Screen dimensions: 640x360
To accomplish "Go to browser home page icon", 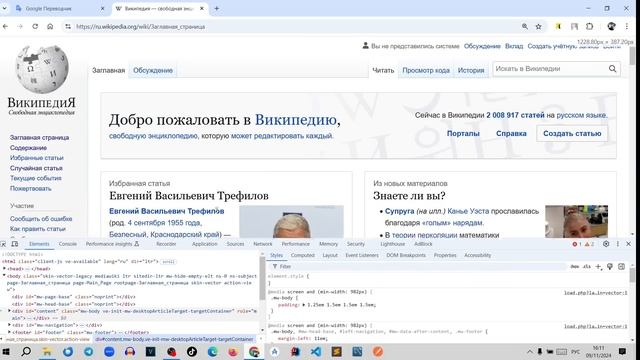I will pyautogui.click(x=50, y=27).
